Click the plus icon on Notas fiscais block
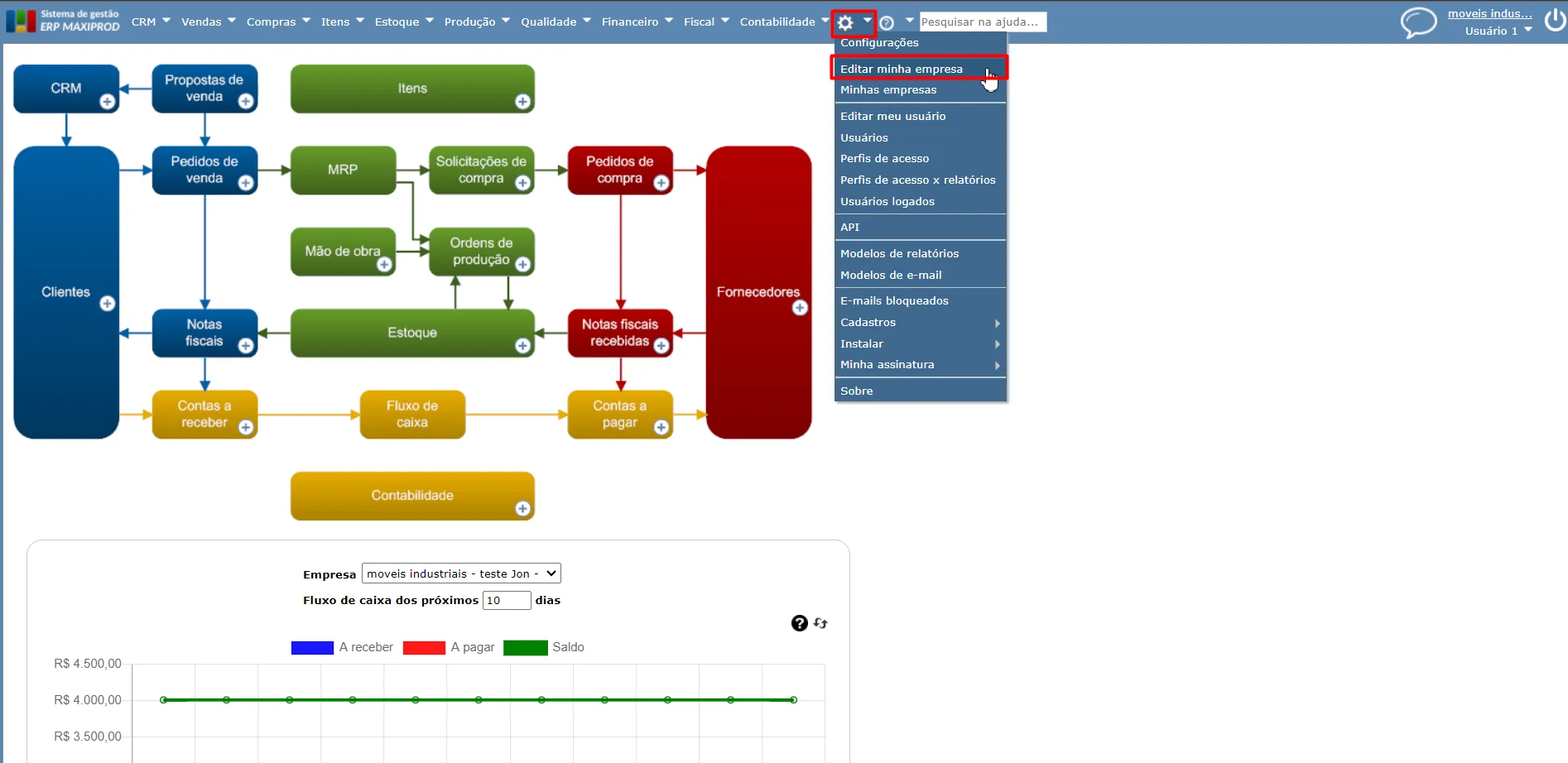 tap(246, 346)
